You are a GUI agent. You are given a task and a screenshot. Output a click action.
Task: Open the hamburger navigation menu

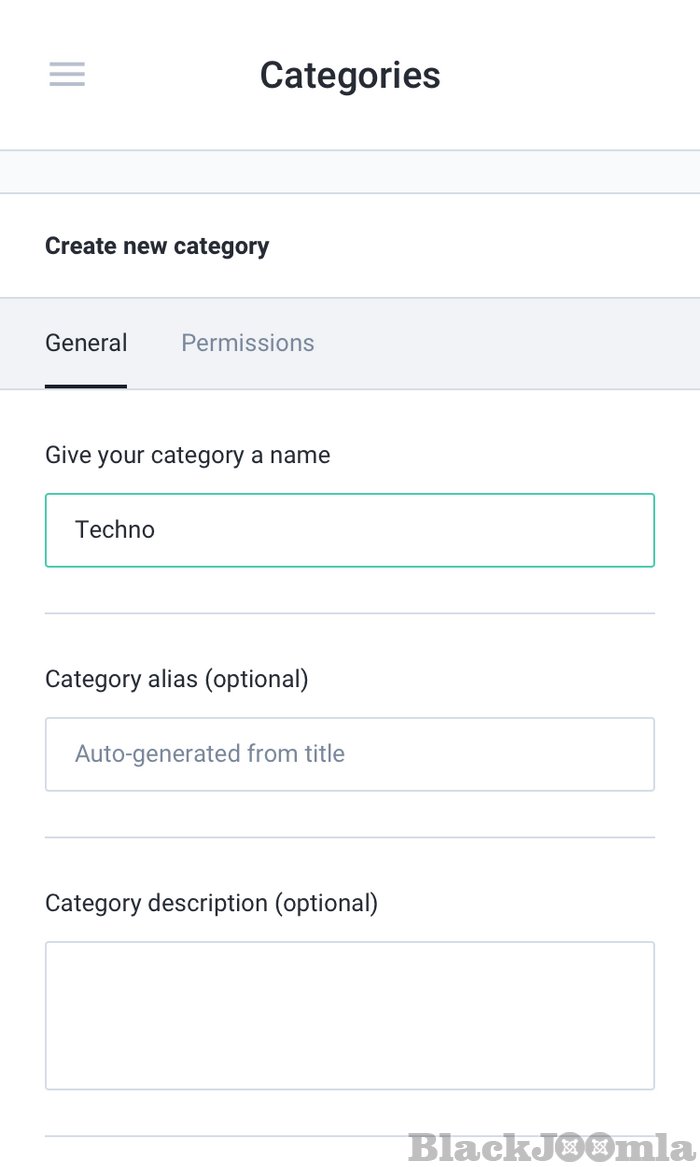67,75
